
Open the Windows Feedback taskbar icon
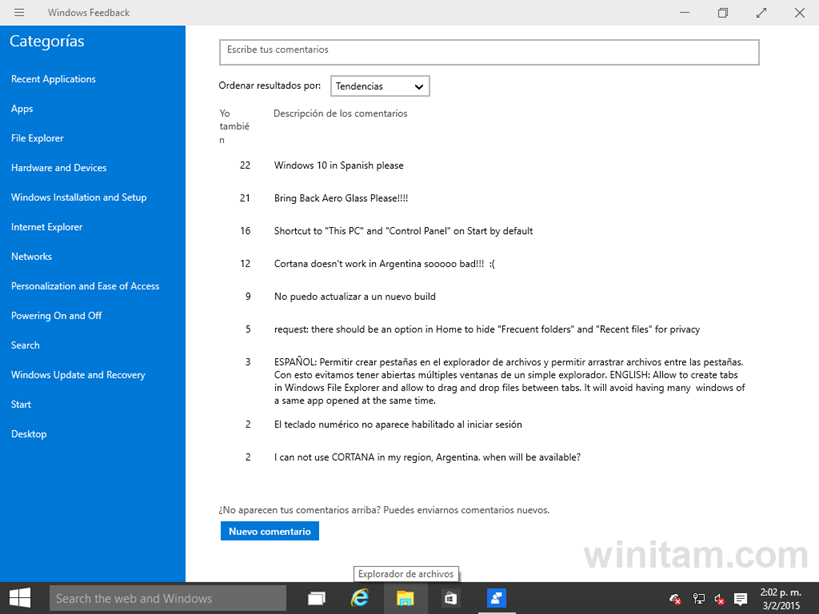(x=496, y=597)
